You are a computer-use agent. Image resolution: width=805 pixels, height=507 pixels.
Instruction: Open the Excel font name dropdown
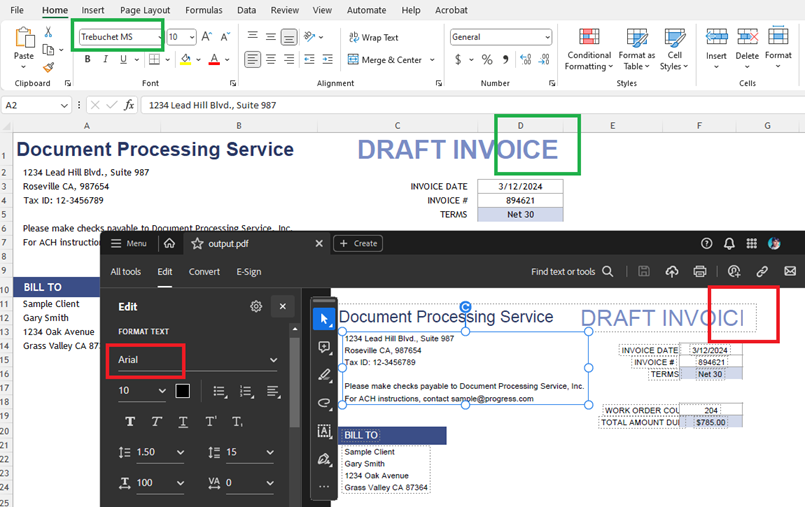click(x=160, y=37)
